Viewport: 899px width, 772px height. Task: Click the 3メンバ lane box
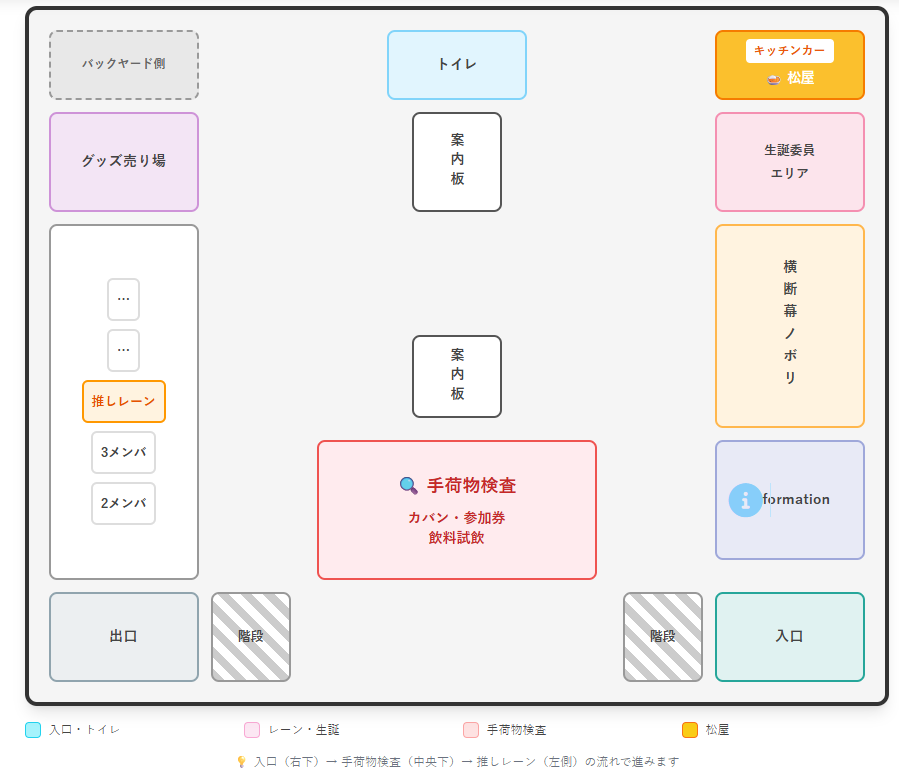point(124,452)
